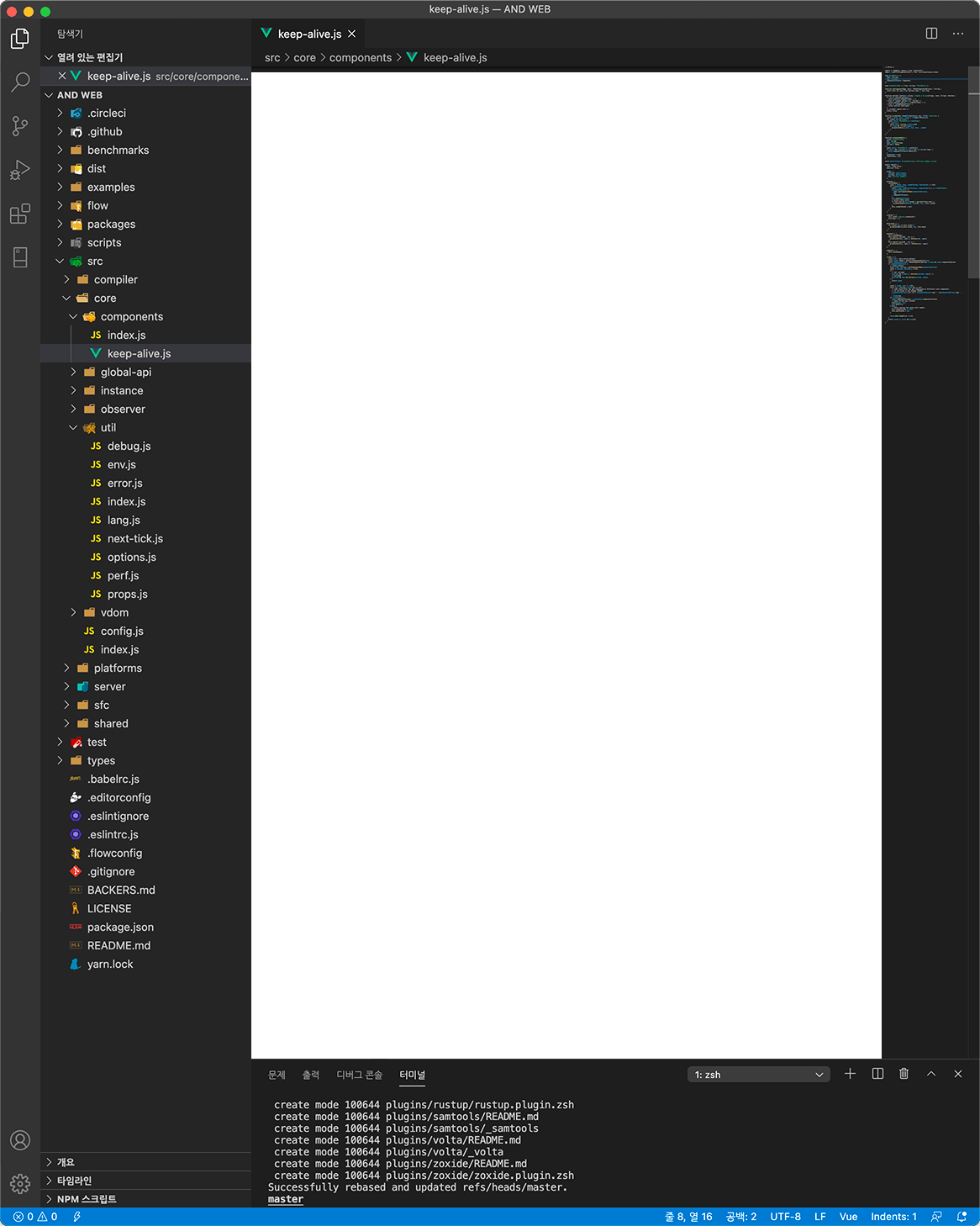Screen dimensions: 980x1226
Task: Split the terminal pane
Action: [x=877, y=1074]
